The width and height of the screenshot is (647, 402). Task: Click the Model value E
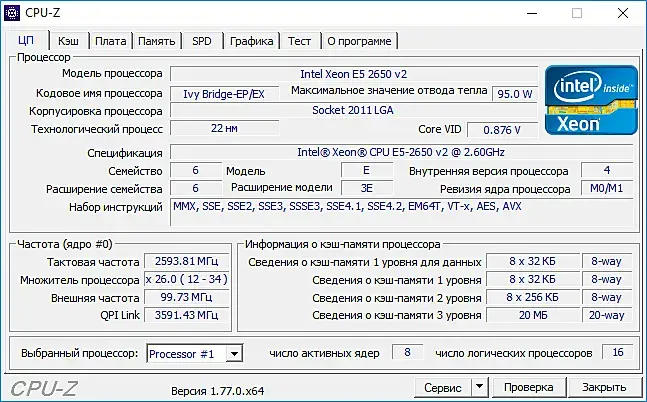[x=367, y=170]
